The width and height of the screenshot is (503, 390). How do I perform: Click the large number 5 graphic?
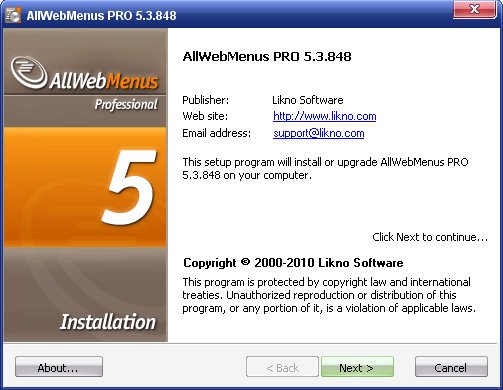tap(130, 188)
